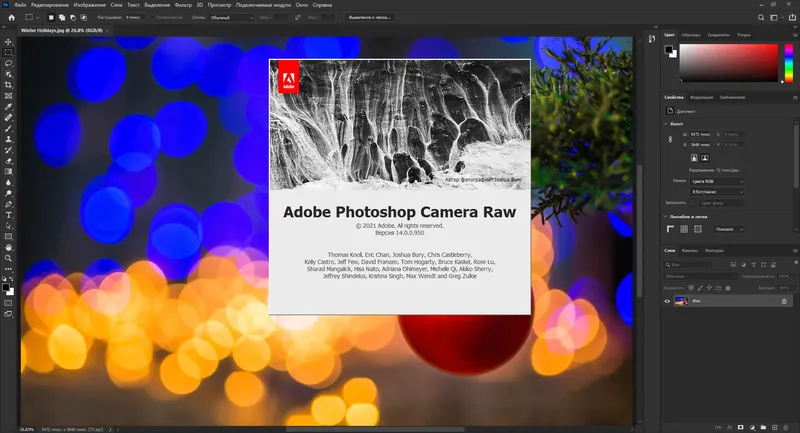800x433 pixels.
Task: Open the ruler units pixels dropdown
Action: click(728, 230)
